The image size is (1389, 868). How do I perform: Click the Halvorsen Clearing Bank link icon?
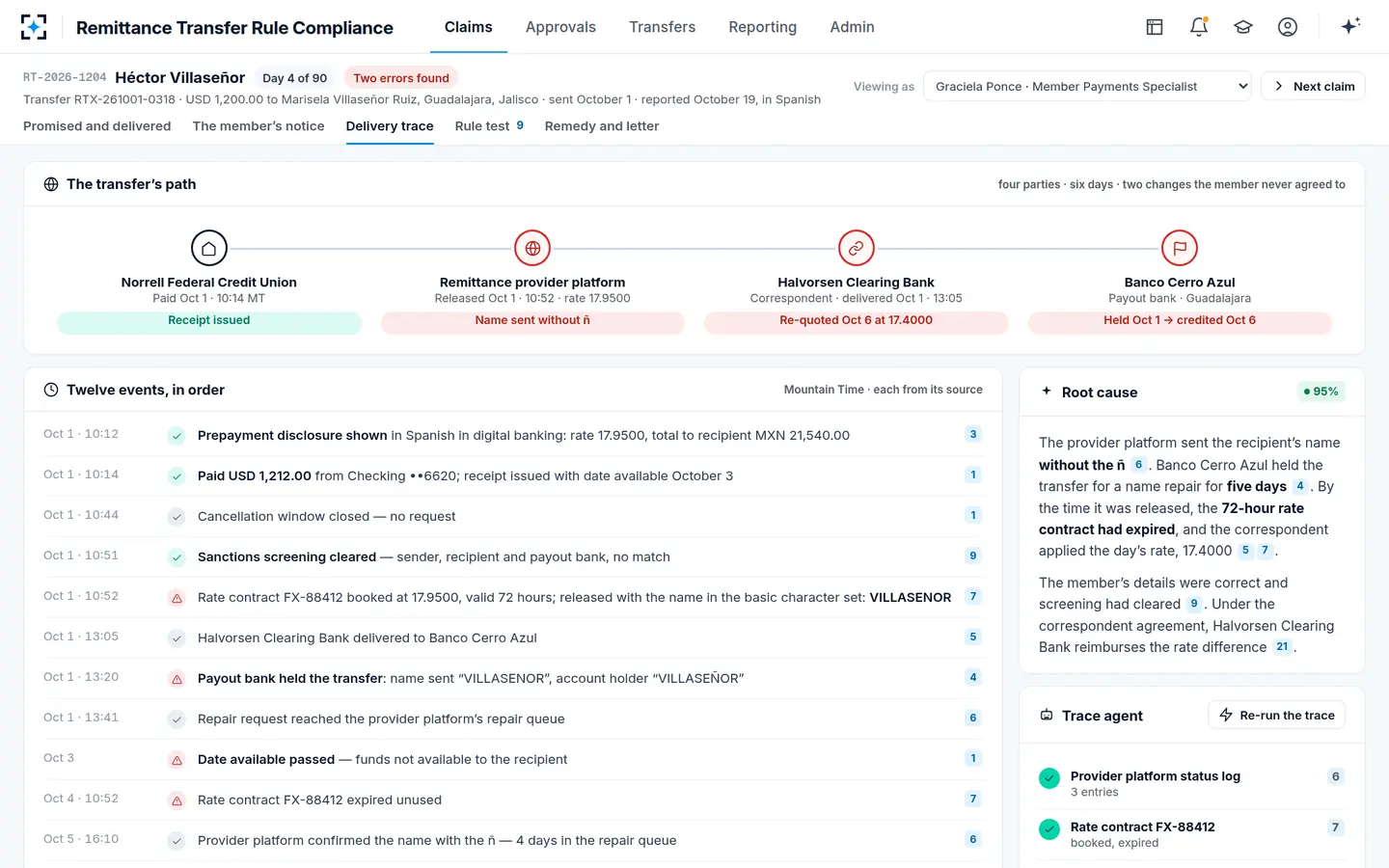click(x=856, y=248)
